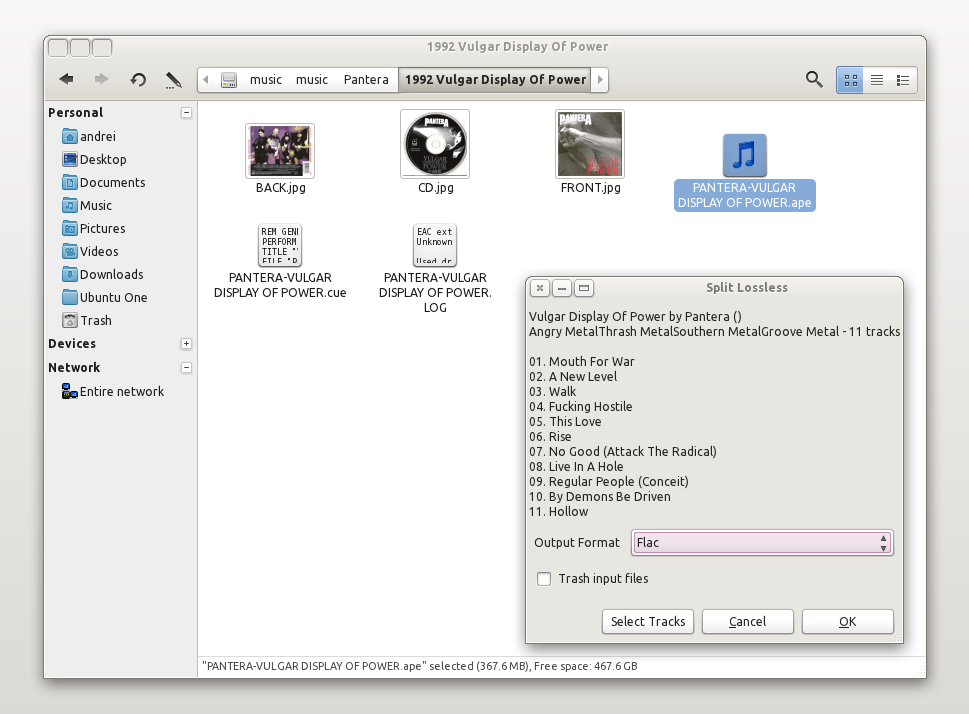Select the PANTERA-VULGAR DISPLAY OF POWER.LOG file
The image size is (969, 714).
tap(435, 269)
